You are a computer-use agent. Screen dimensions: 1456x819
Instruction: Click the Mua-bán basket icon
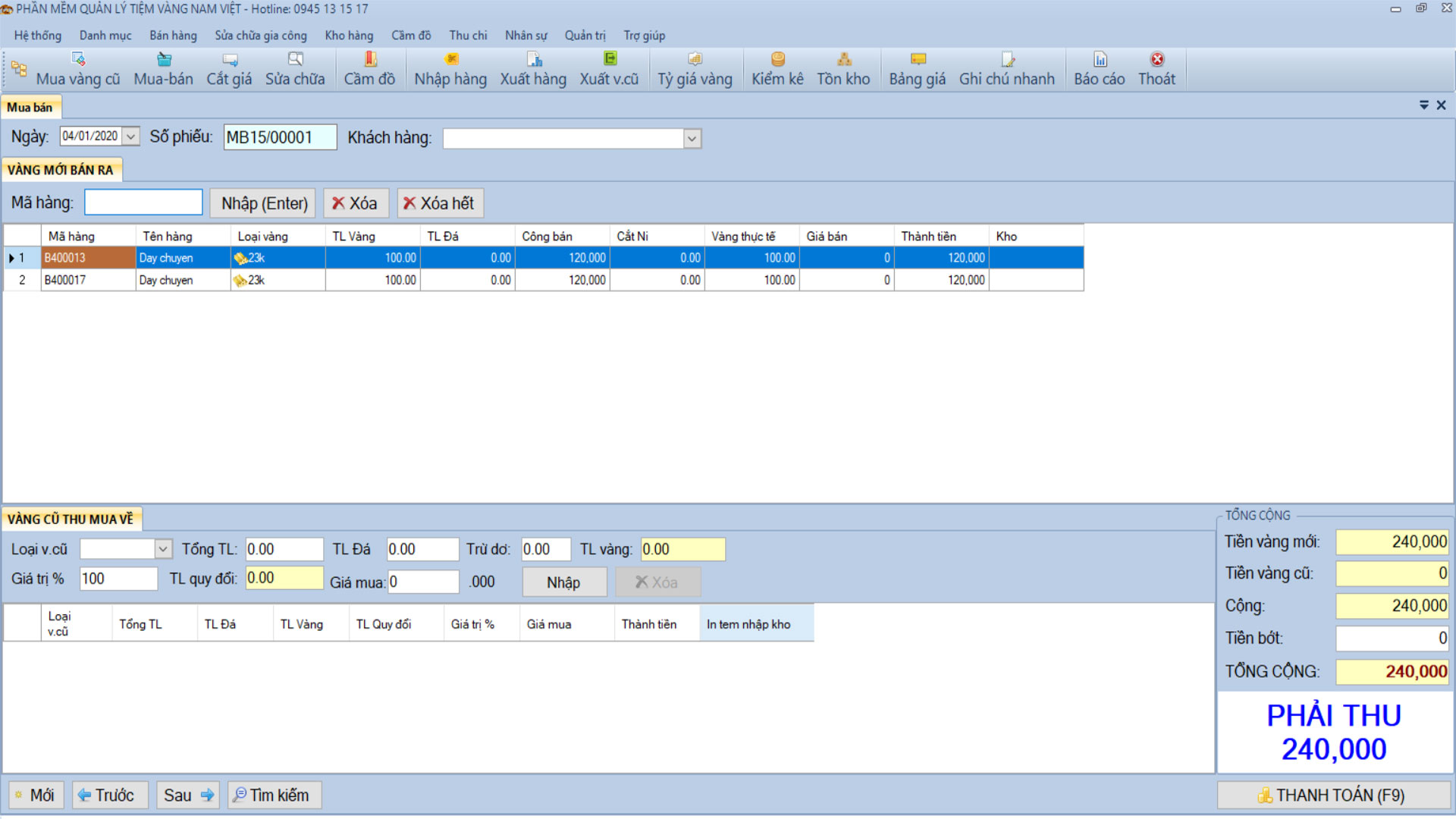point(164,60)
